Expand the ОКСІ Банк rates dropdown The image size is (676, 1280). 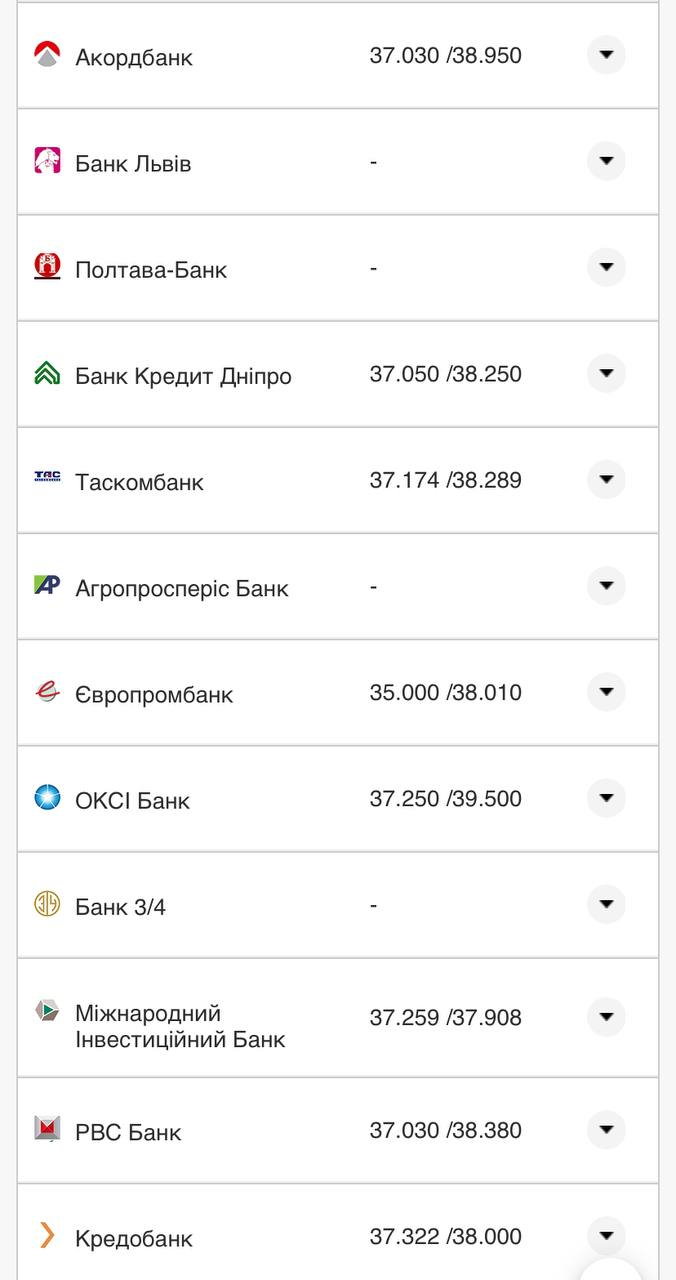click(606, 799)
